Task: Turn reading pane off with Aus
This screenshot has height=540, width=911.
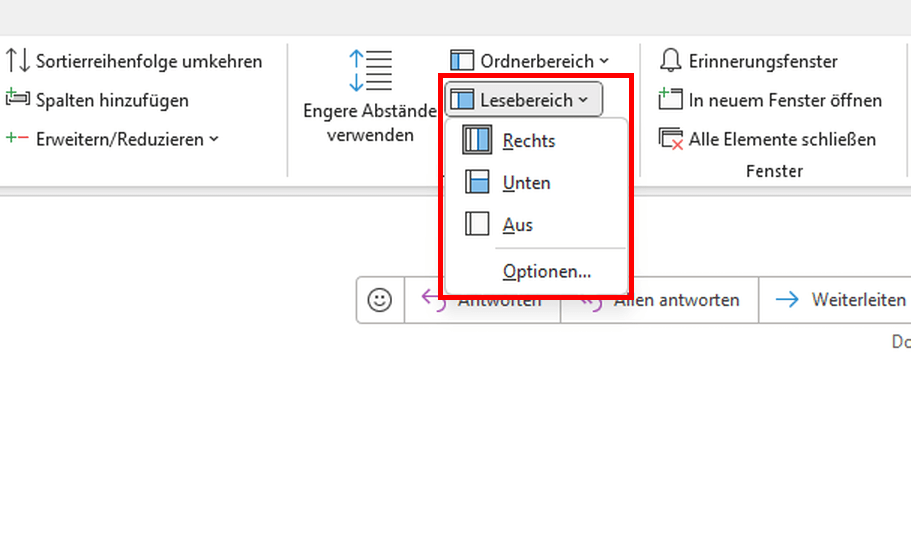Action: point(536,224)
